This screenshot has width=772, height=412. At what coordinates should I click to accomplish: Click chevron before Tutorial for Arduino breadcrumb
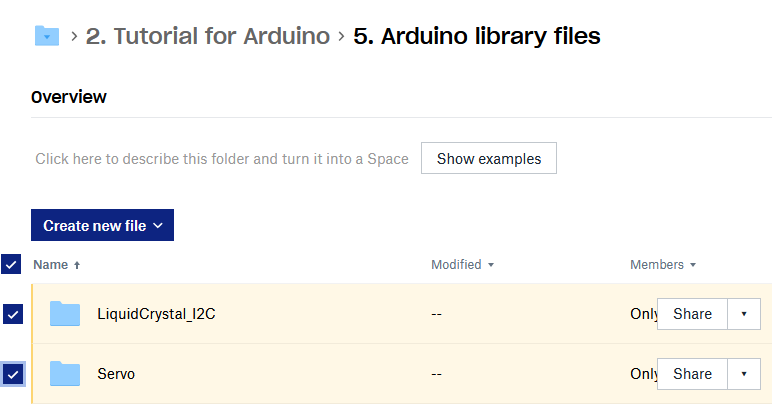(x=74, y=36)
